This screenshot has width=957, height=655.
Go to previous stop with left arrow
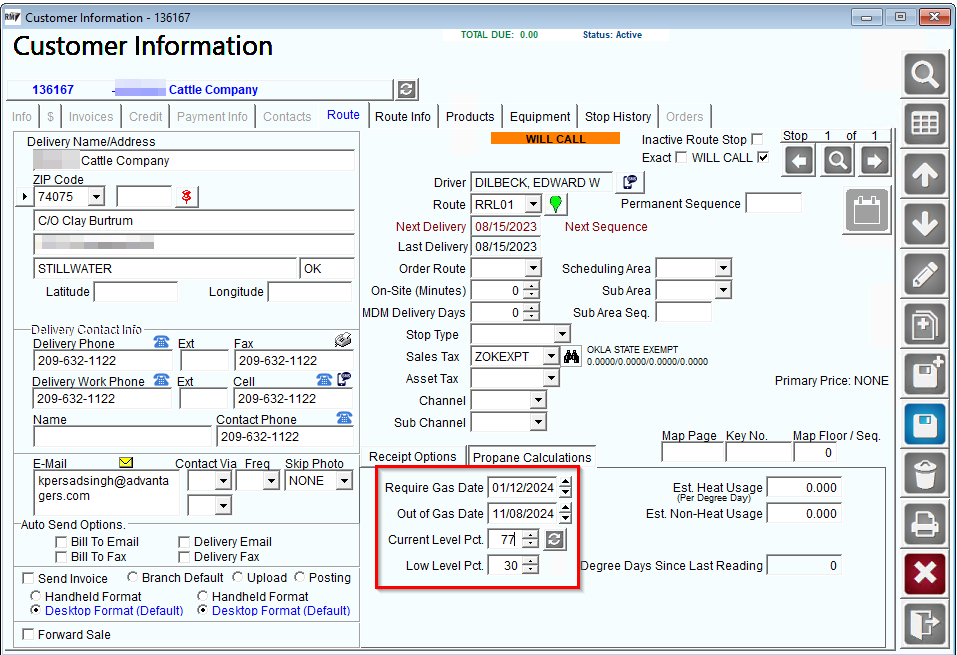click(x=799, y=161)
